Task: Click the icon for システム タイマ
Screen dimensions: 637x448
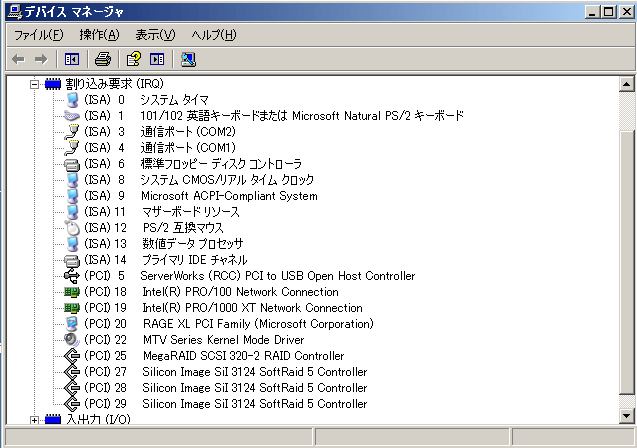Action: point(72,100)
